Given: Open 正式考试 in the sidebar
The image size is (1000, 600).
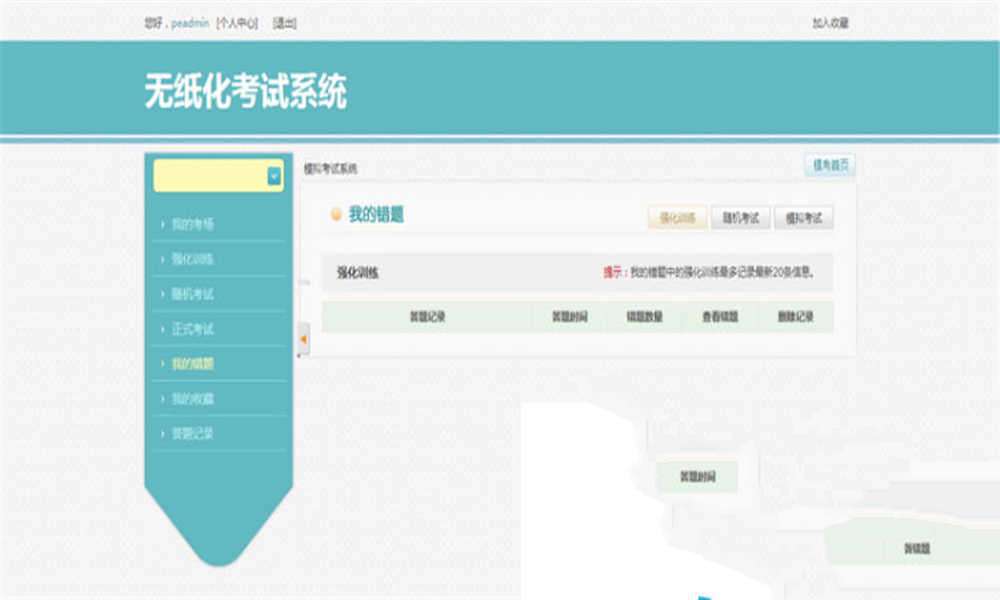Looking at the screenshot, I should [193, 329].
